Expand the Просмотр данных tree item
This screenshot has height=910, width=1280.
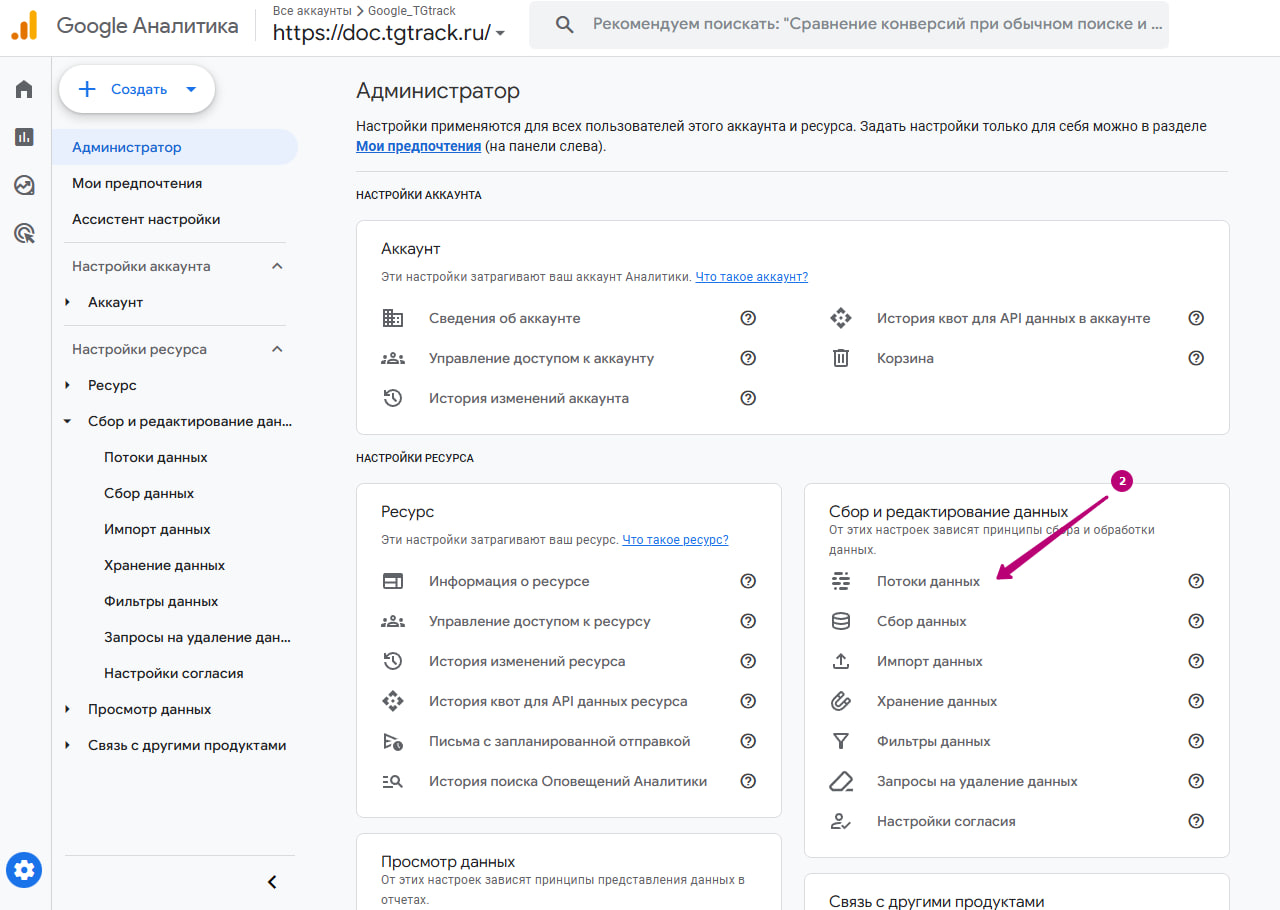coord(68,709)
